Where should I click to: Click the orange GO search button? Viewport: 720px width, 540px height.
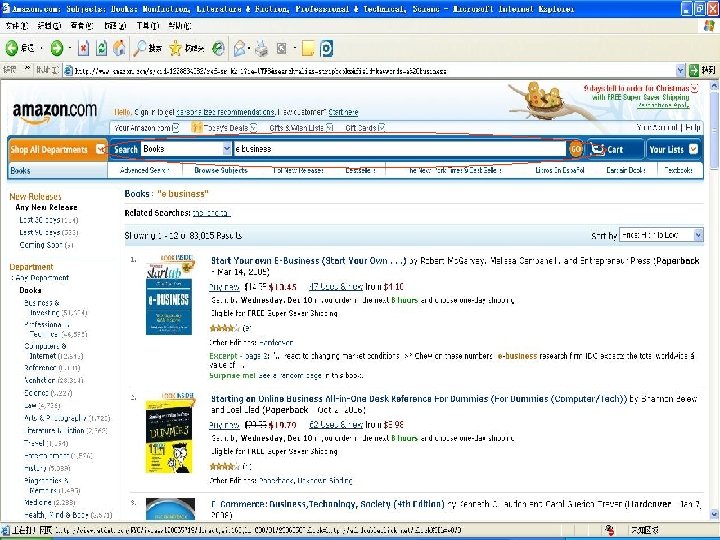point(575,149)
